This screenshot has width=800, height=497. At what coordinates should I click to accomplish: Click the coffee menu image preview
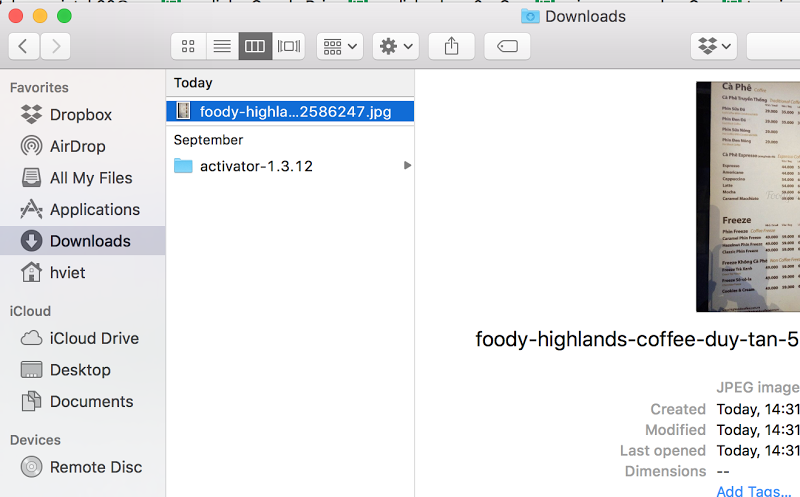748,196
